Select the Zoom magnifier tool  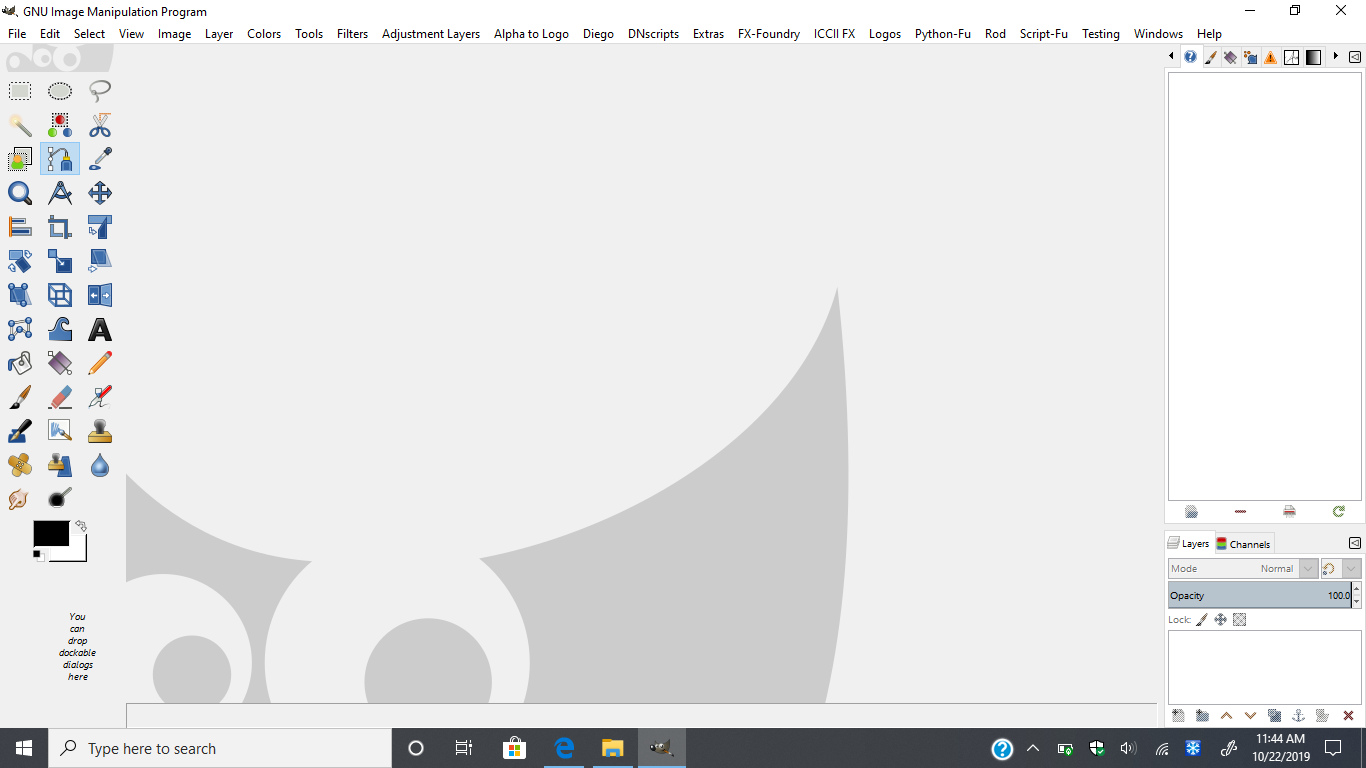[20, 193]
